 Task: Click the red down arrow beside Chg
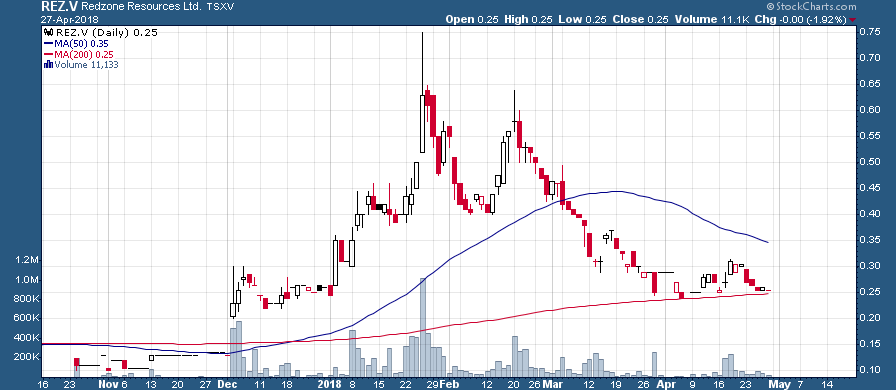(853, 19)
